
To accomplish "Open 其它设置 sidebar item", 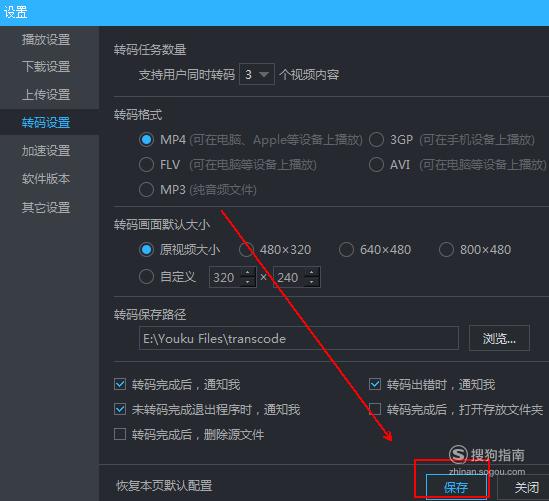I will 46,207.
